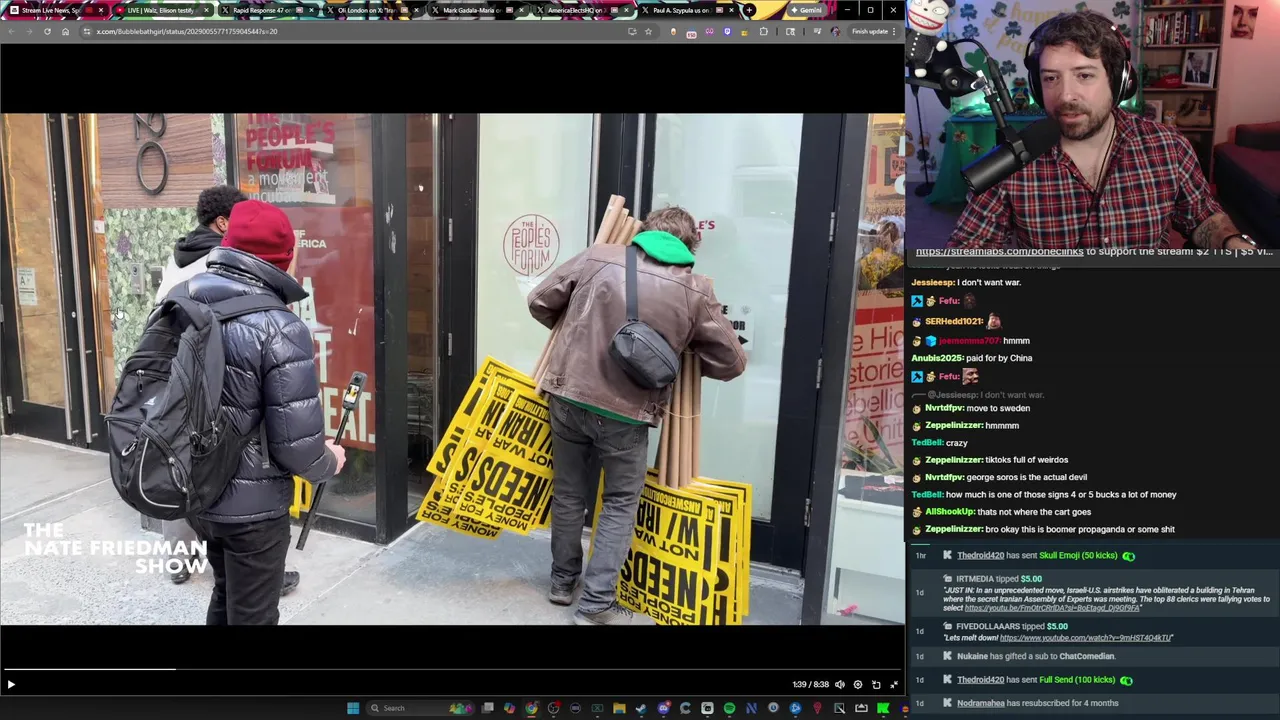The width and height of the screenshot is (1280, 720).
Task: Switch to 'Stream Live News' tab
Action: (56, 10)
